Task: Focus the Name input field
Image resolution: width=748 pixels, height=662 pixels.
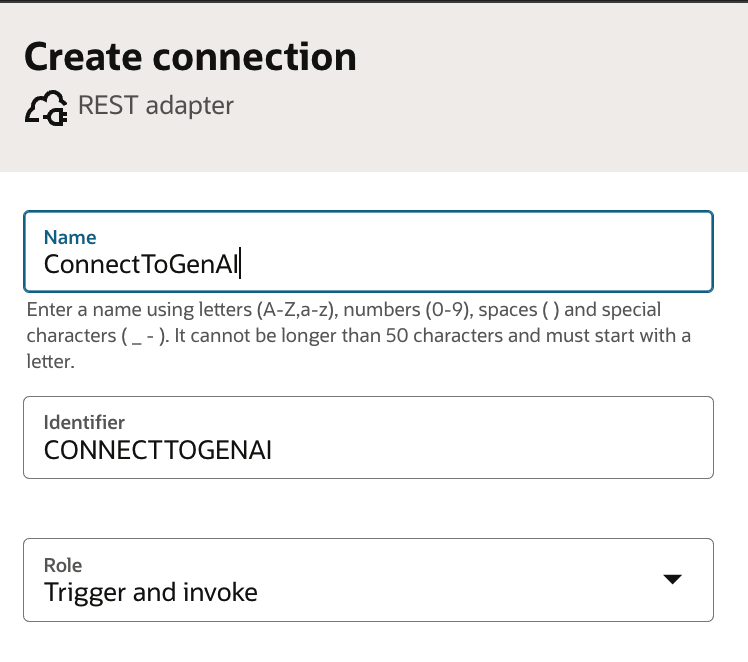Action: (x=368, y=251)
